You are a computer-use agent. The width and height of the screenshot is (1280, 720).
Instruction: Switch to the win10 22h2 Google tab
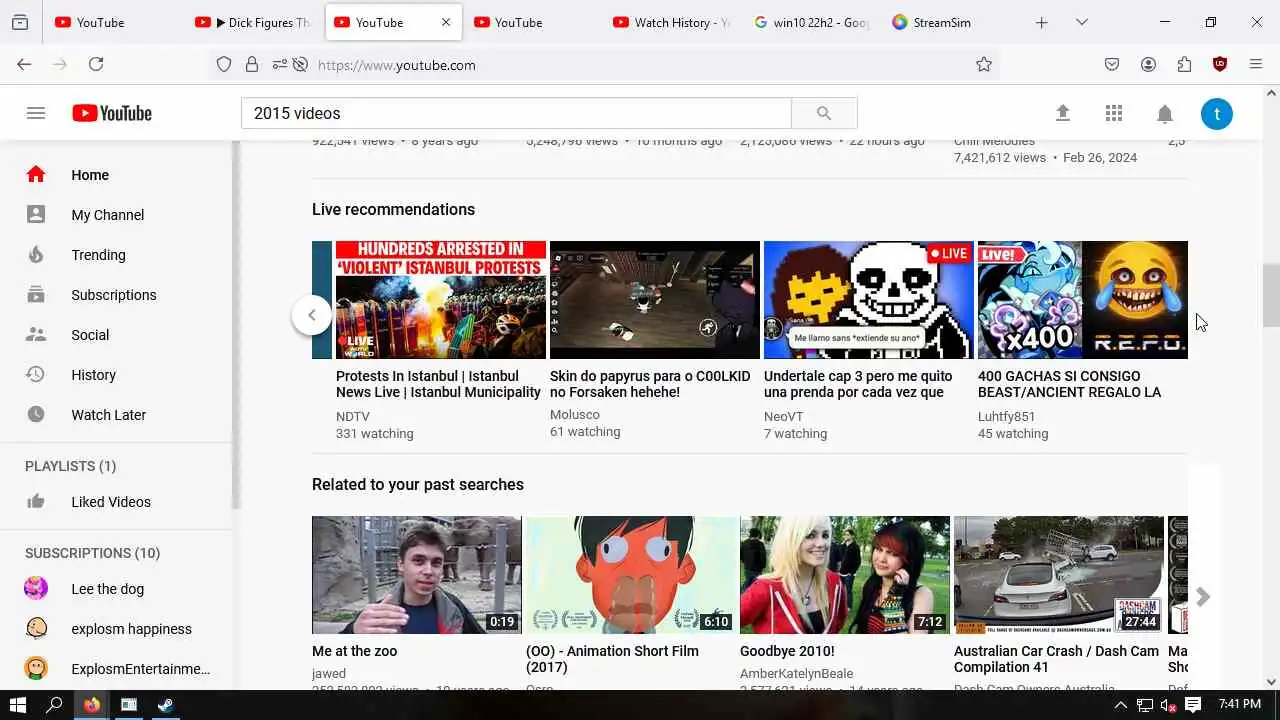811,22
